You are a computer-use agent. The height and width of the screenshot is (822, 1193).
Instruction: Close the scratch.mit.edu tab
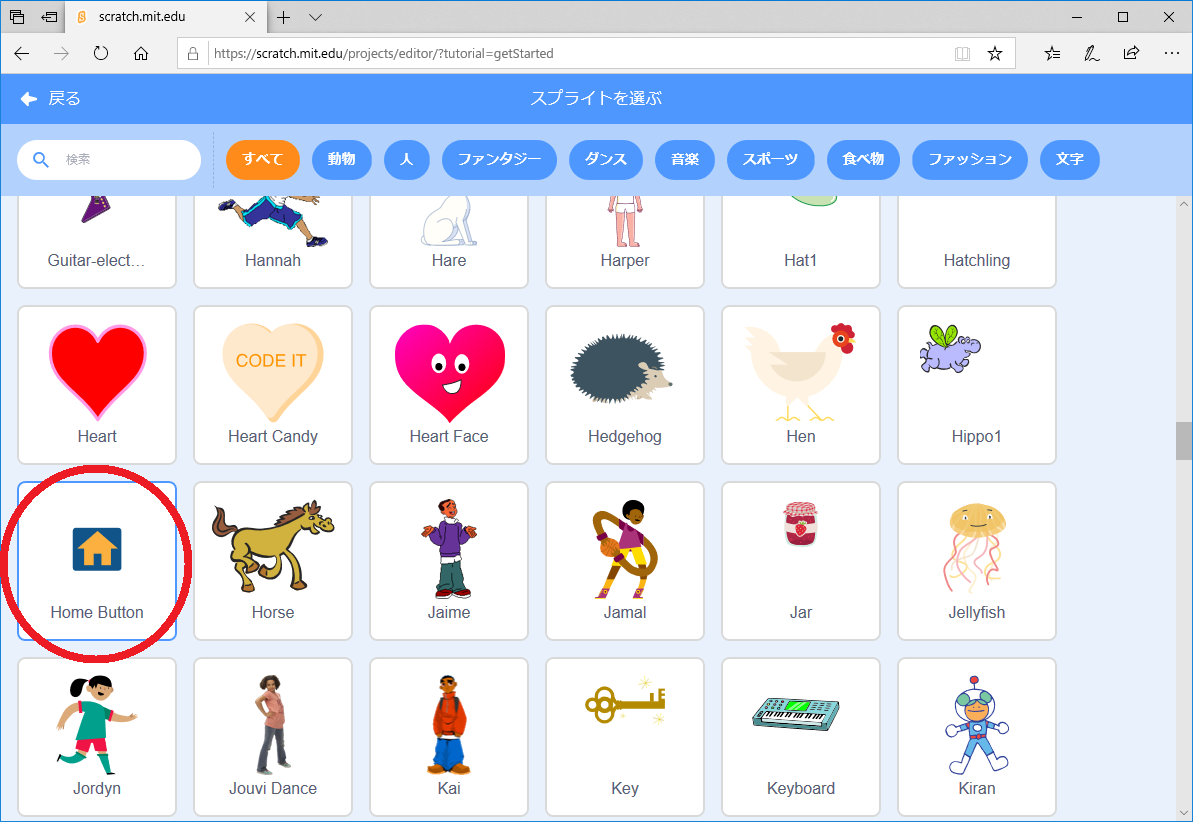click(x=250, y=17)
